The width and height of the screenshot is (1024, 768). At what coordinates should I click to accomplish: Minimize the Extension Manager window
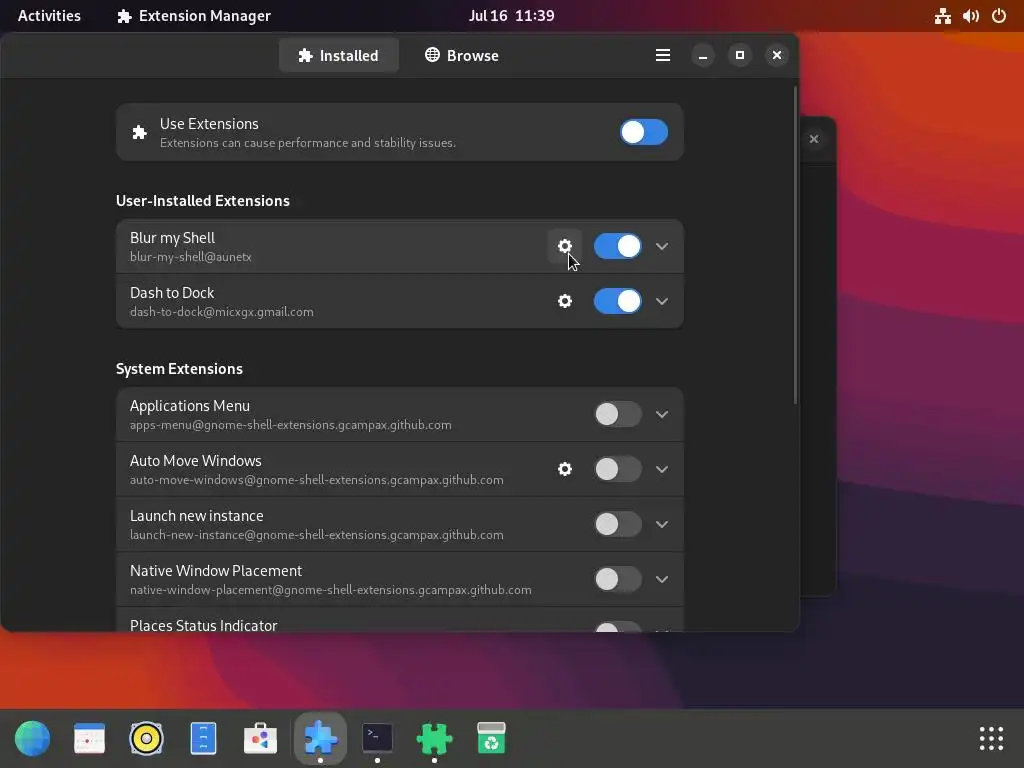(x=703, y=56)
